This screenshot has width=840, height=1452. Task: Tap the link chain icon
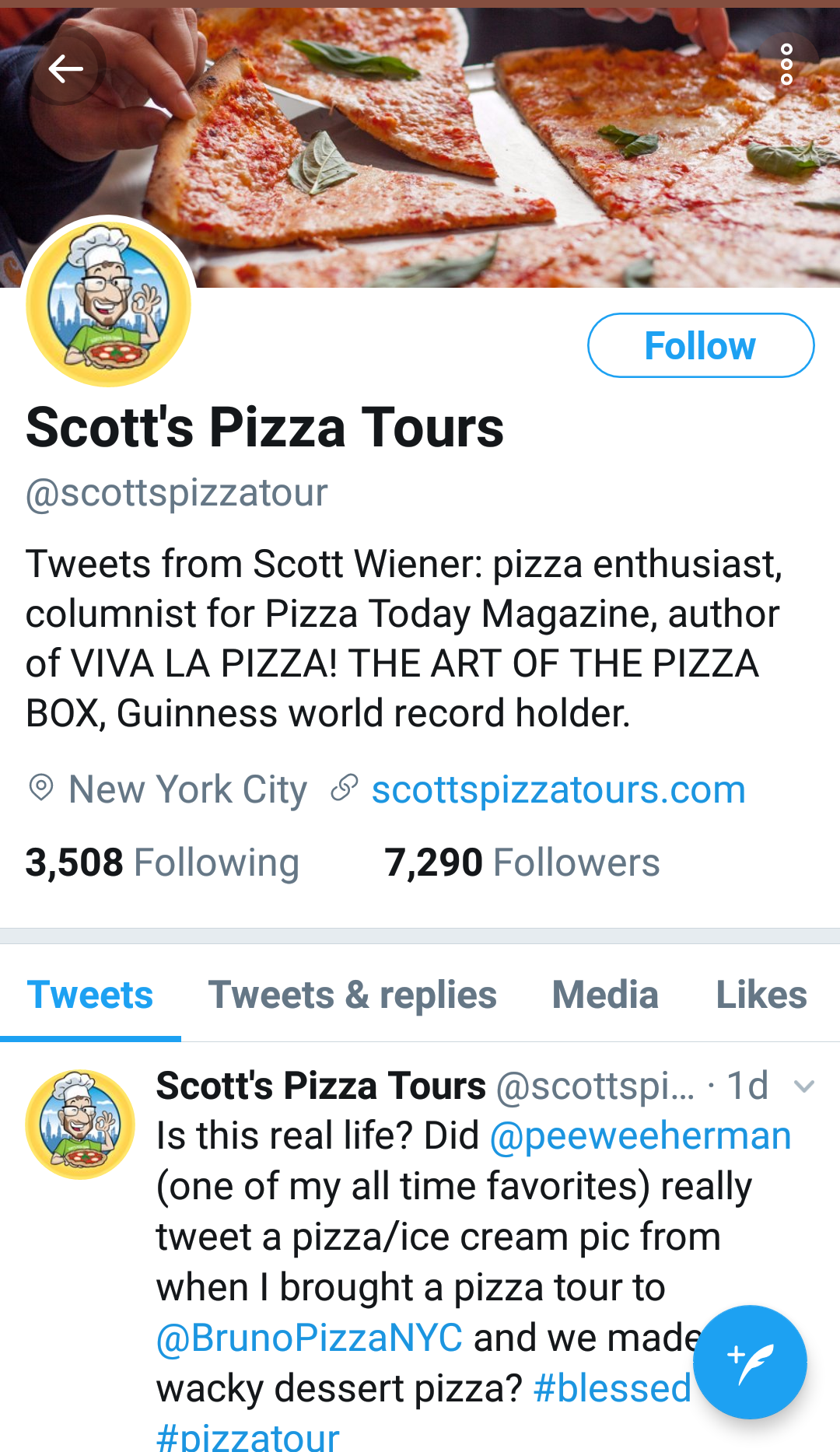[344, 789]
